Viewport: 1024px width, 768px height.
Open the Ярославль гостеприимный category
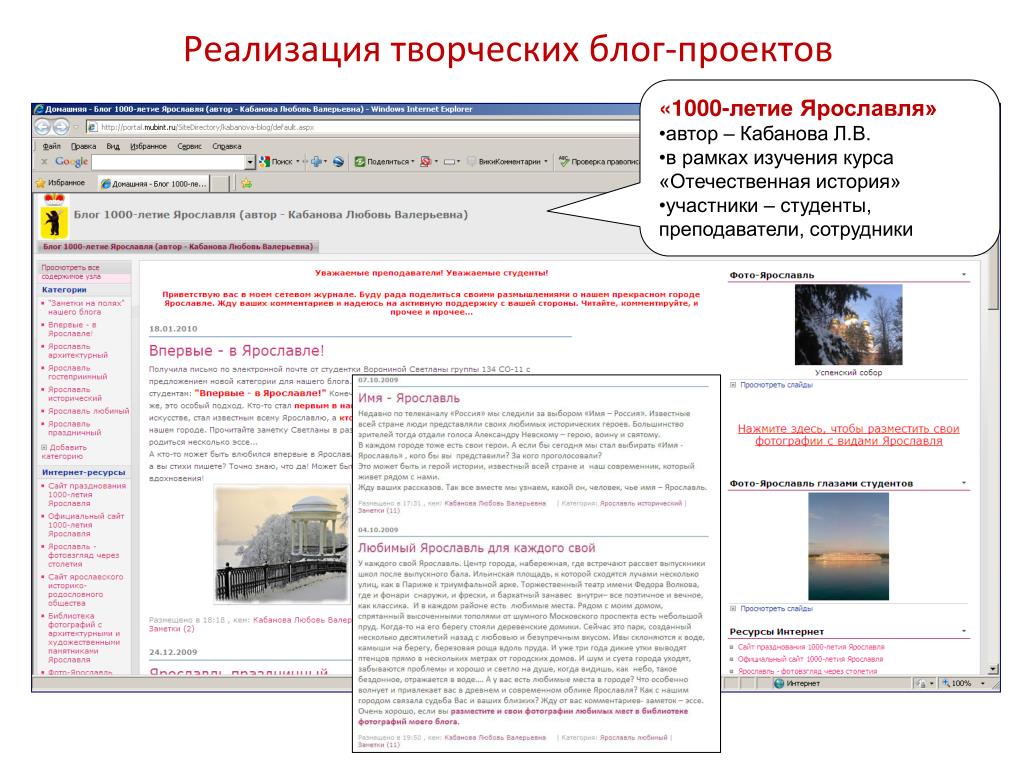(77, 372)
